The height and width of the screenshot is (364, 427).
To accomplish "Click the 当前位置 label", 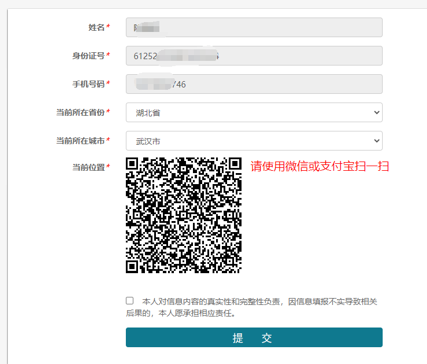I will coord(89,167).
